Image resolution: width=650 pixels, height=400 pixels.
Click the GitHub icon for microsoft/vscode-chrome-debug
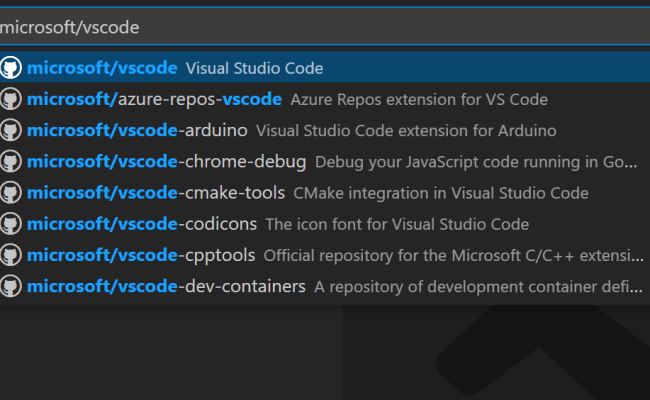pyautogui.click(x=10, y=161)
